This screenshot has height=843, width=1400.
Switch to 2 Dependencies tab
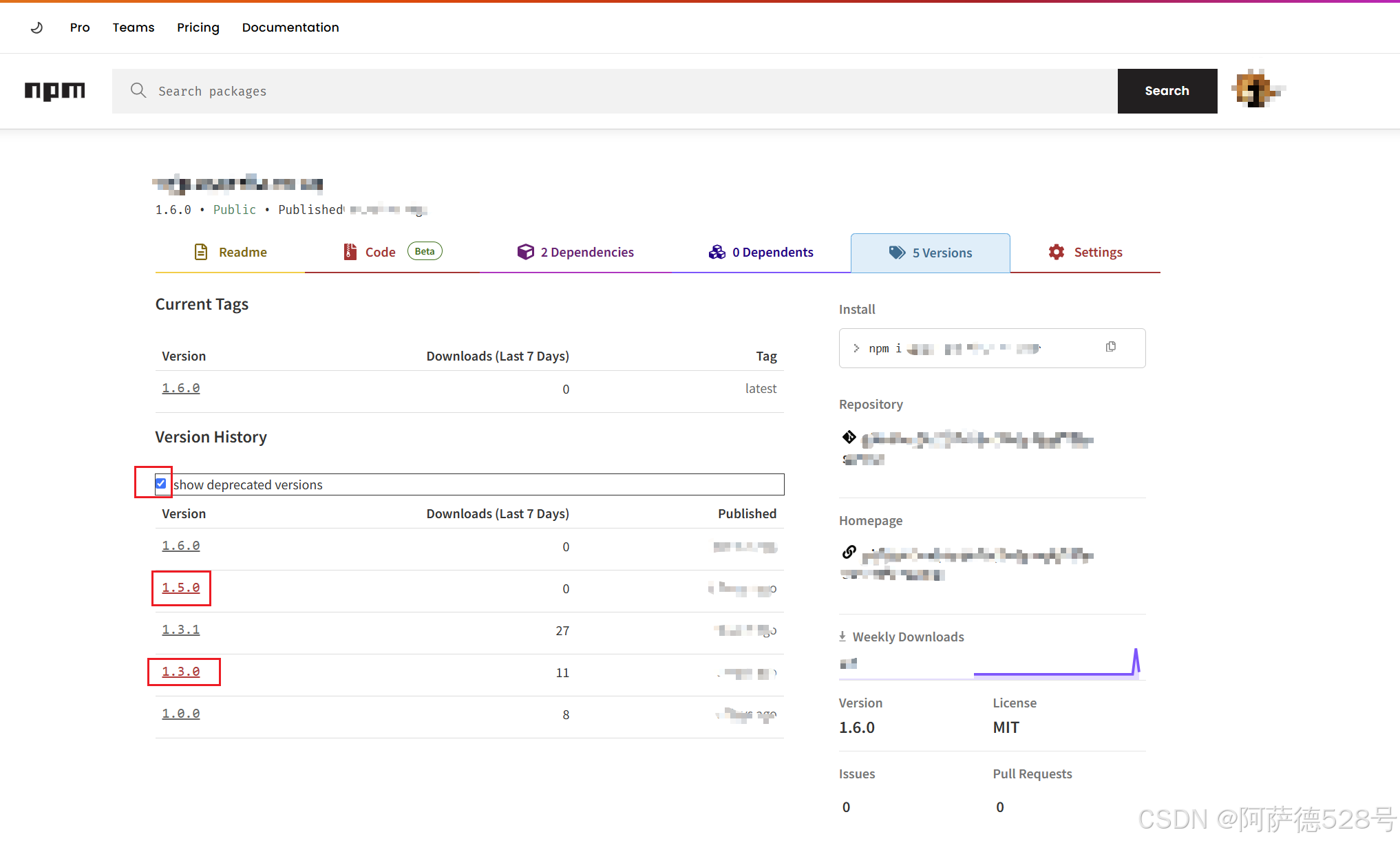[x=575, y=253]
